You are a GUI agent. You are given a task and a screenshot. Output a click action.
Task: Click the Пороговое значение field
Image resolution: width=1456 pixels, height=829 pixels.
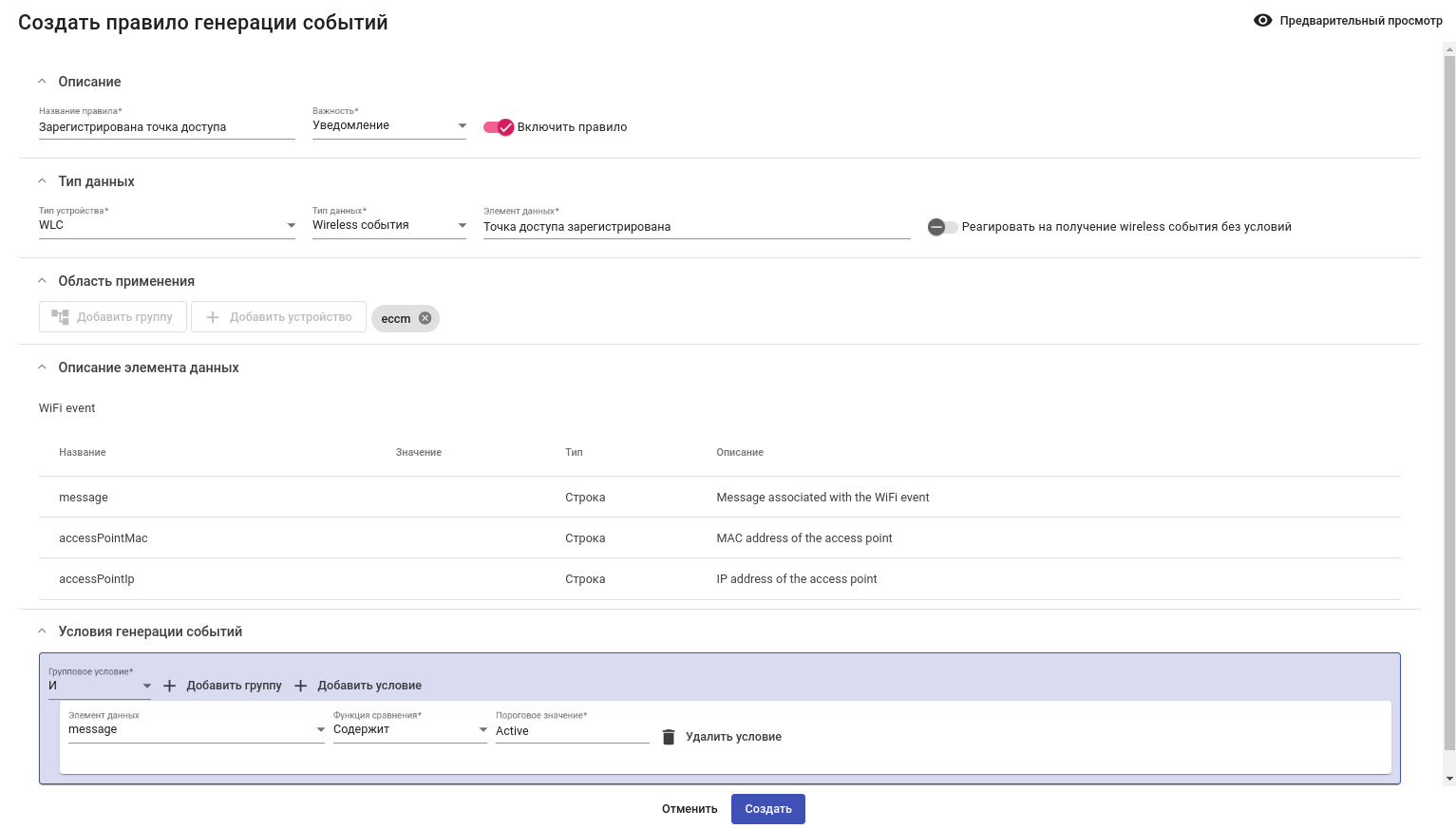point(572,731)
